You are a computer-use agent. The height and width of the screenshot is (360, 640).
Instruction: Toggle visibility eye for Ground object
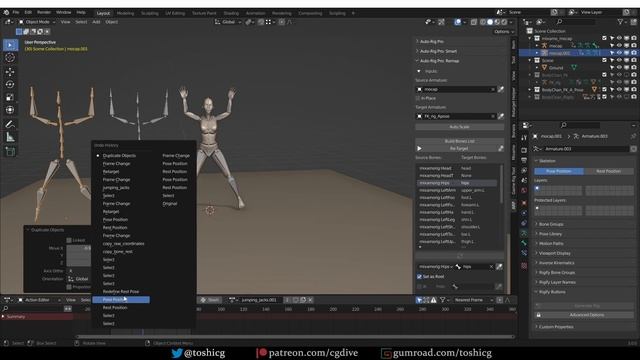(x=619, y=68)
